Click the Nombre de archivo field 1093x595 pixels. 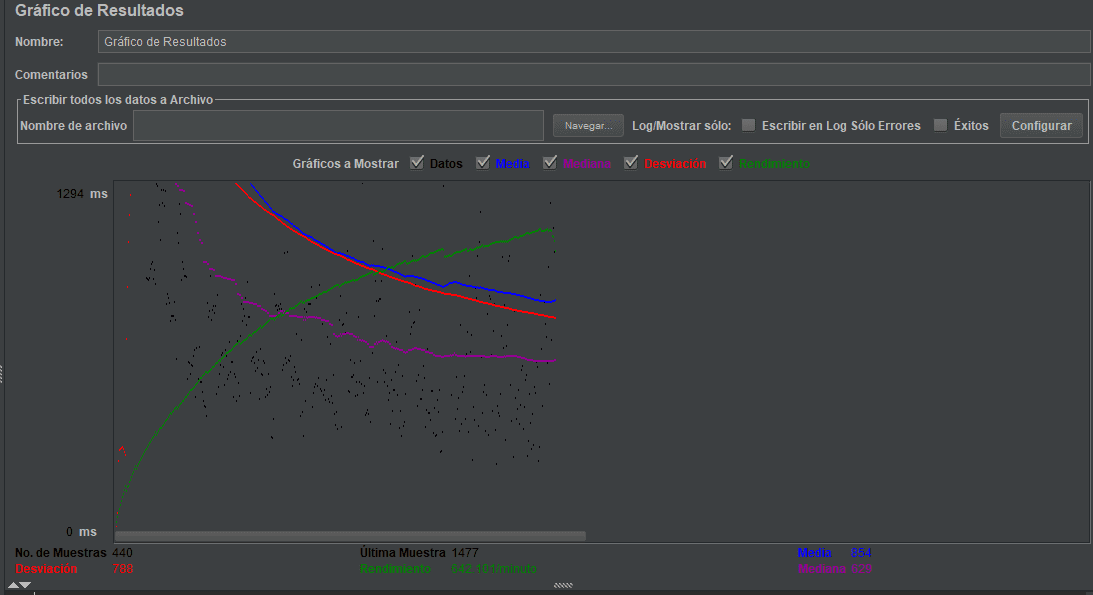(340, 125)
